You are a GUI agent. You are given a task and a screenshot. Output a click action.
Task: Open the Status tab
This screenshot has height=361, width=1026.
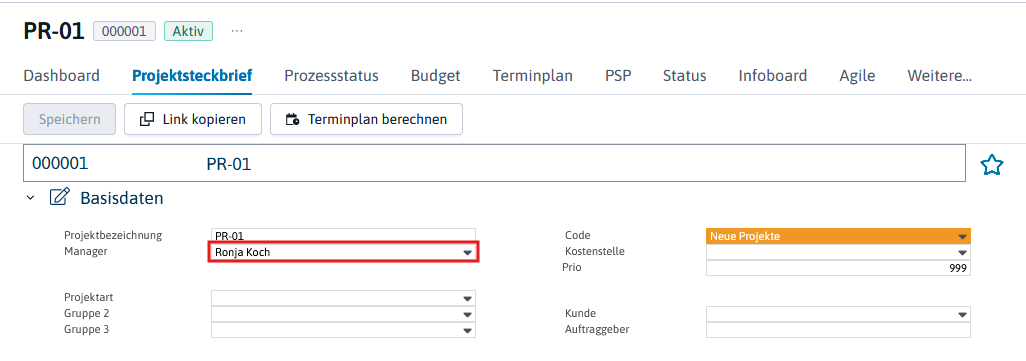(684, 76)
